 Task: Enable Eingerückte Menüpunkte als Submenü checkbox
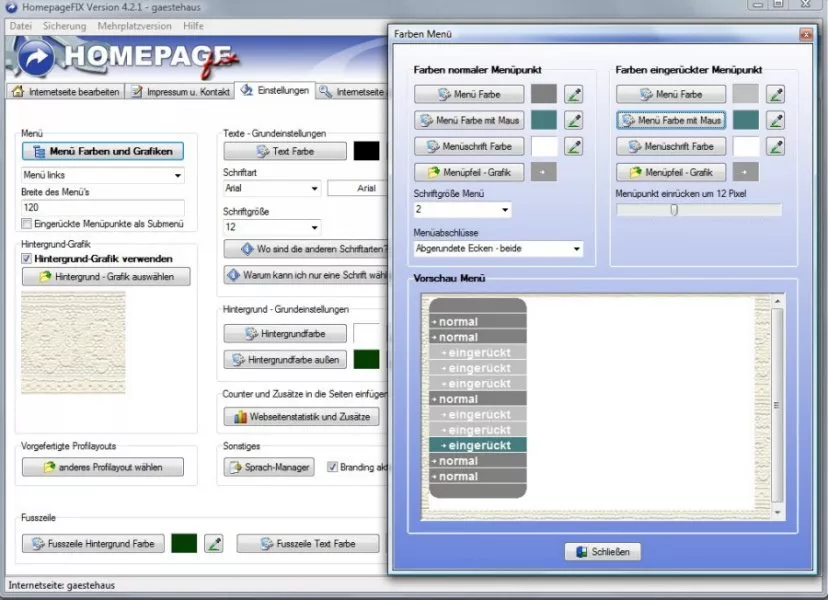tap(27, 225)
